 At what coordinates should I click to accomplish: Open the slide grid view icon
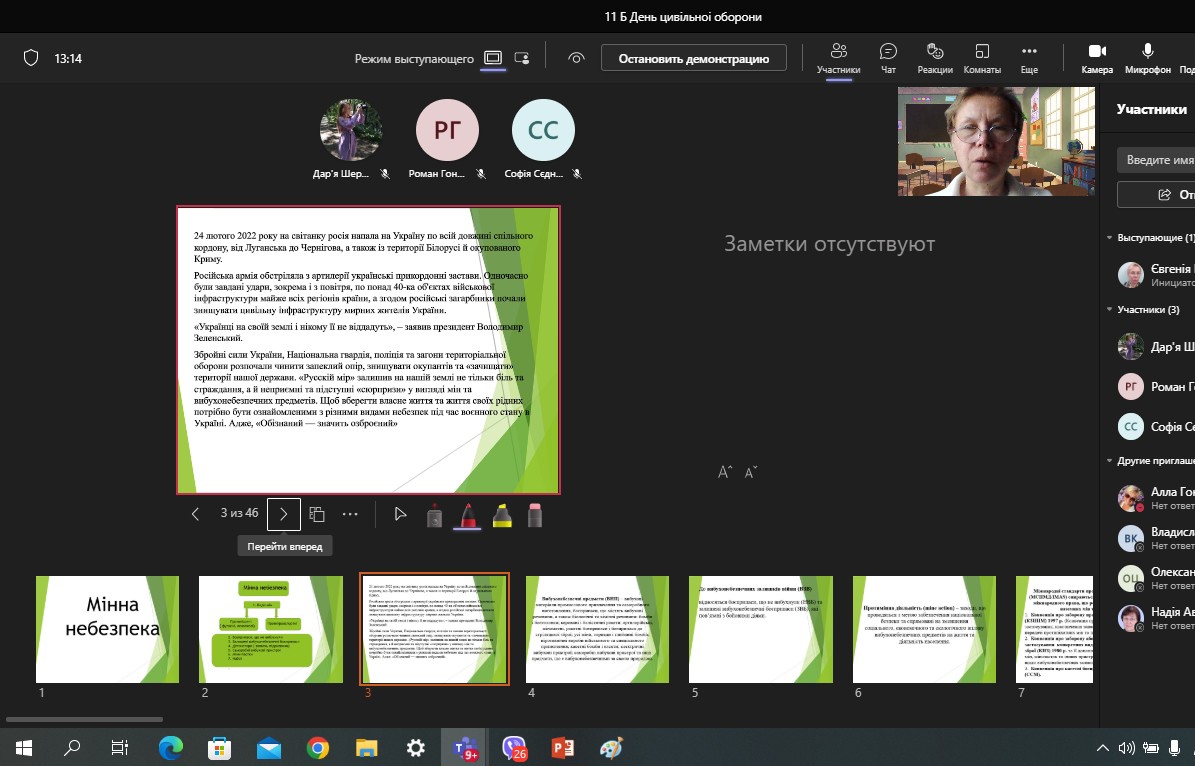tap(317, 514)
